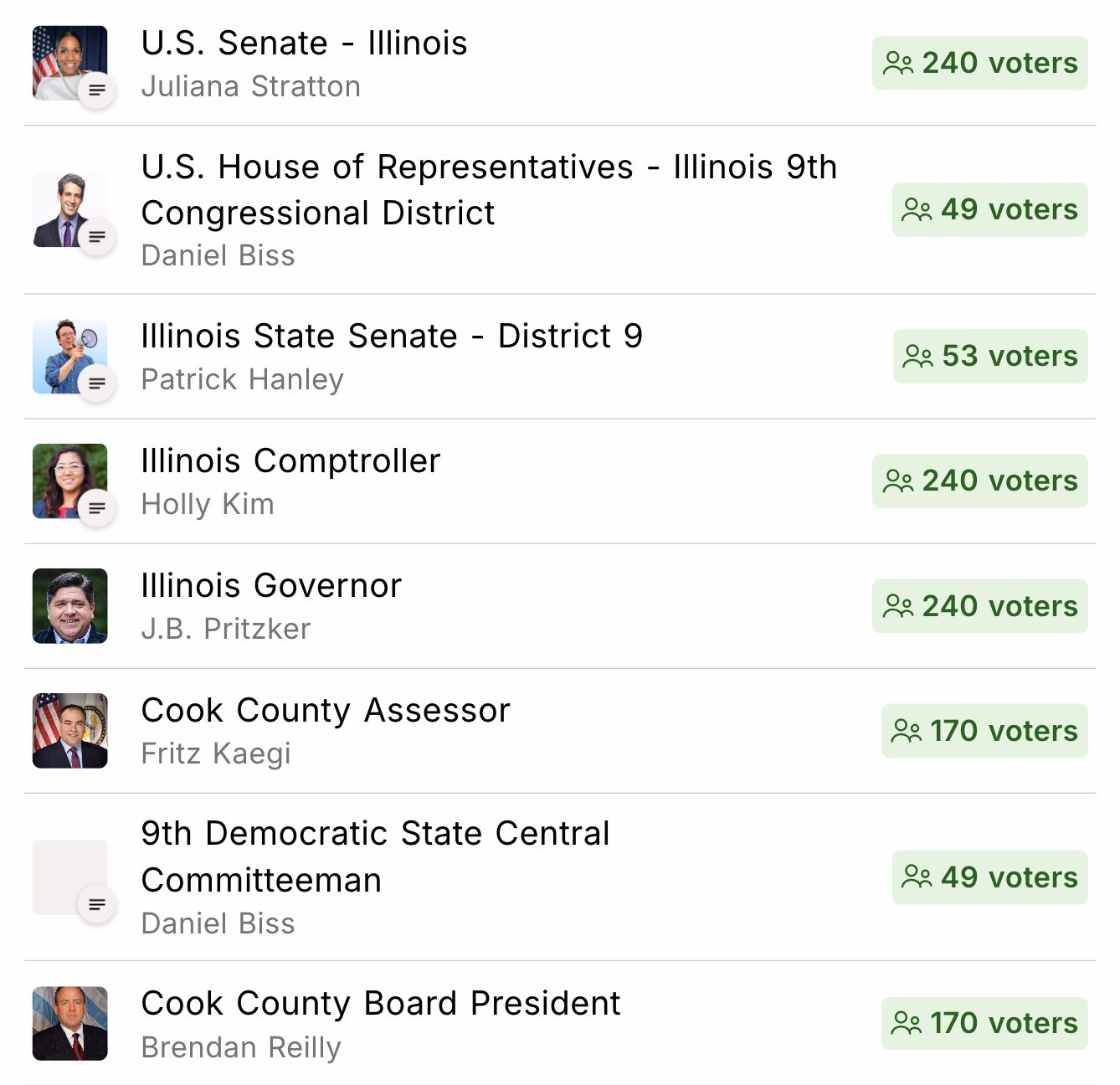Click 240 voters badge for Illinois Governor
The image size is (1120, 1085).
pos(979,606)
